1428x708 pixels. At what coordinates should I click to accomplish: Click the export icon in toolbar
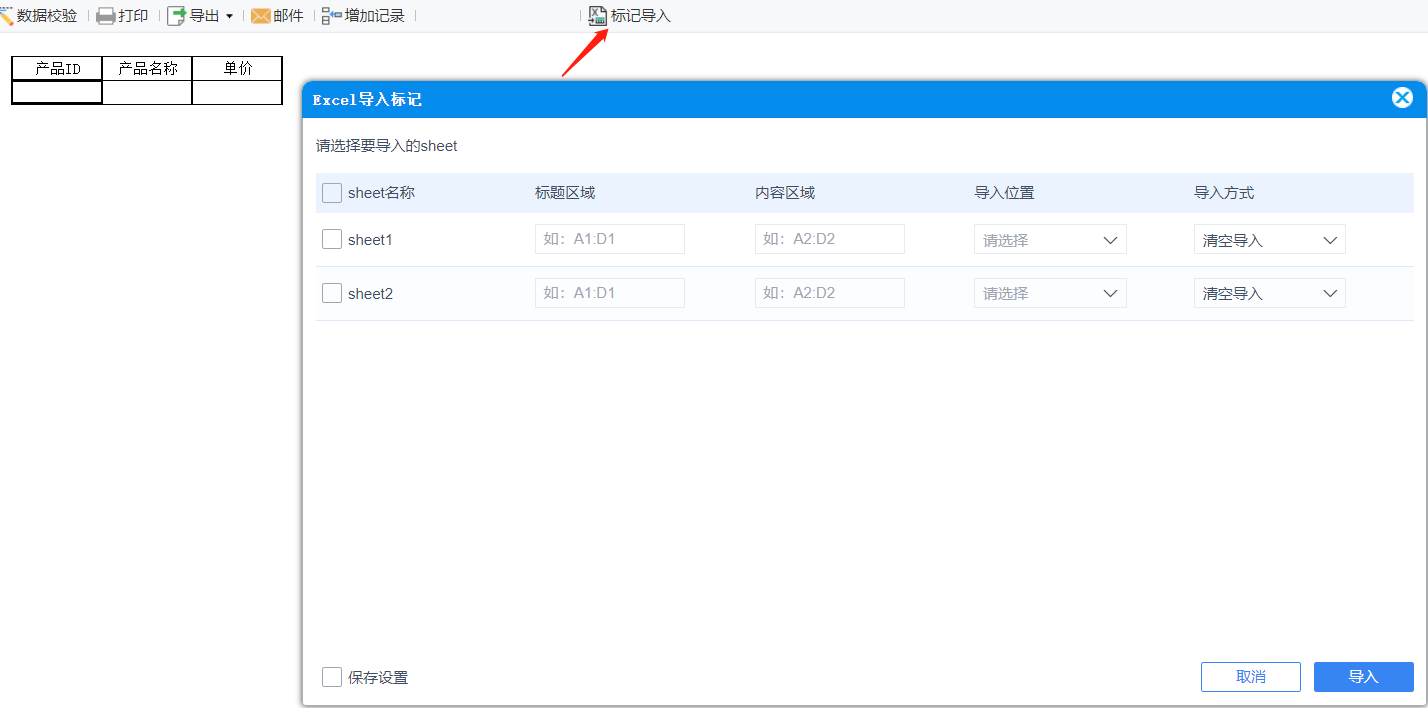(176, 16)
